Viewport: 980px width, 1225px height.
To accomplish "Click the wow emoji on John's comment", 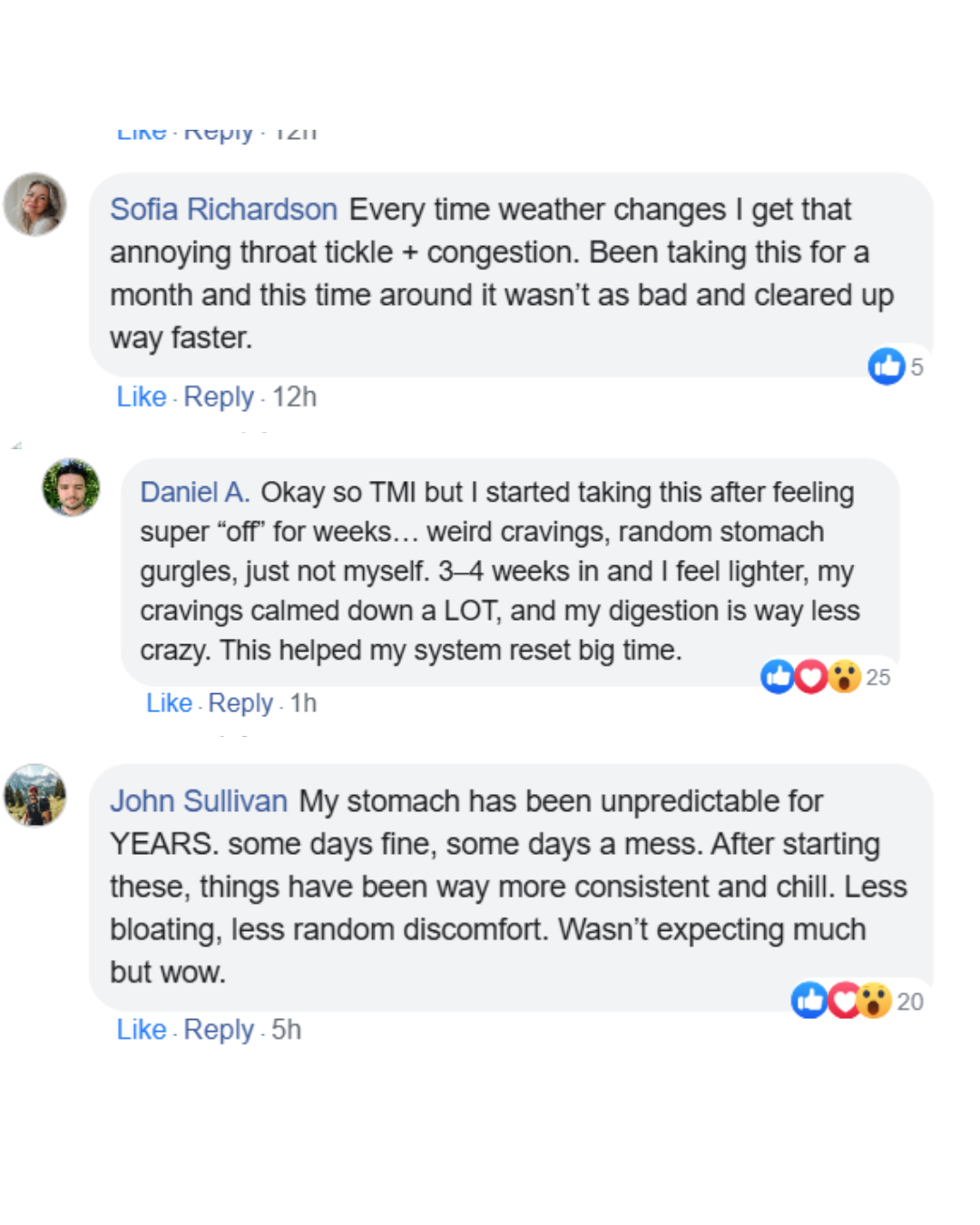I will (875, 1000).
